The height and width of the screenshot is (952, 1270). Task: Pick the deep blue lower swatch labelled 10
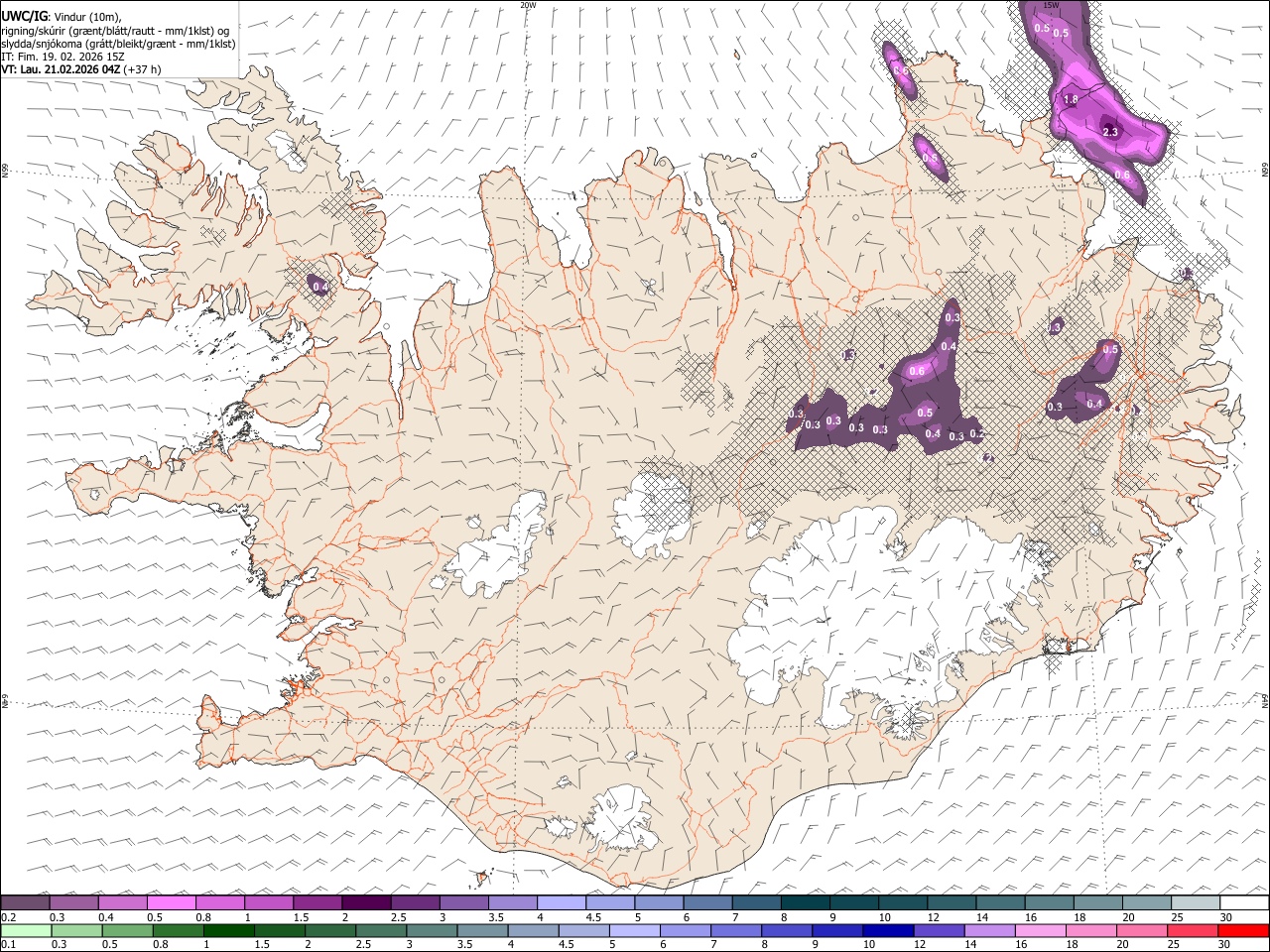pos(887,930)
